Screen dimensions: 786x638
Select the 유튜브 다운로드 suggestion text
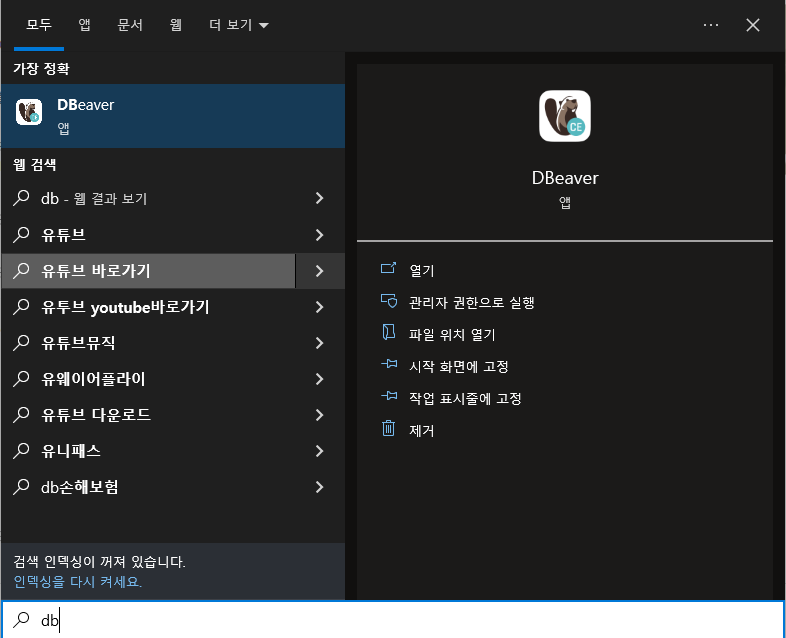coord(96,415)
